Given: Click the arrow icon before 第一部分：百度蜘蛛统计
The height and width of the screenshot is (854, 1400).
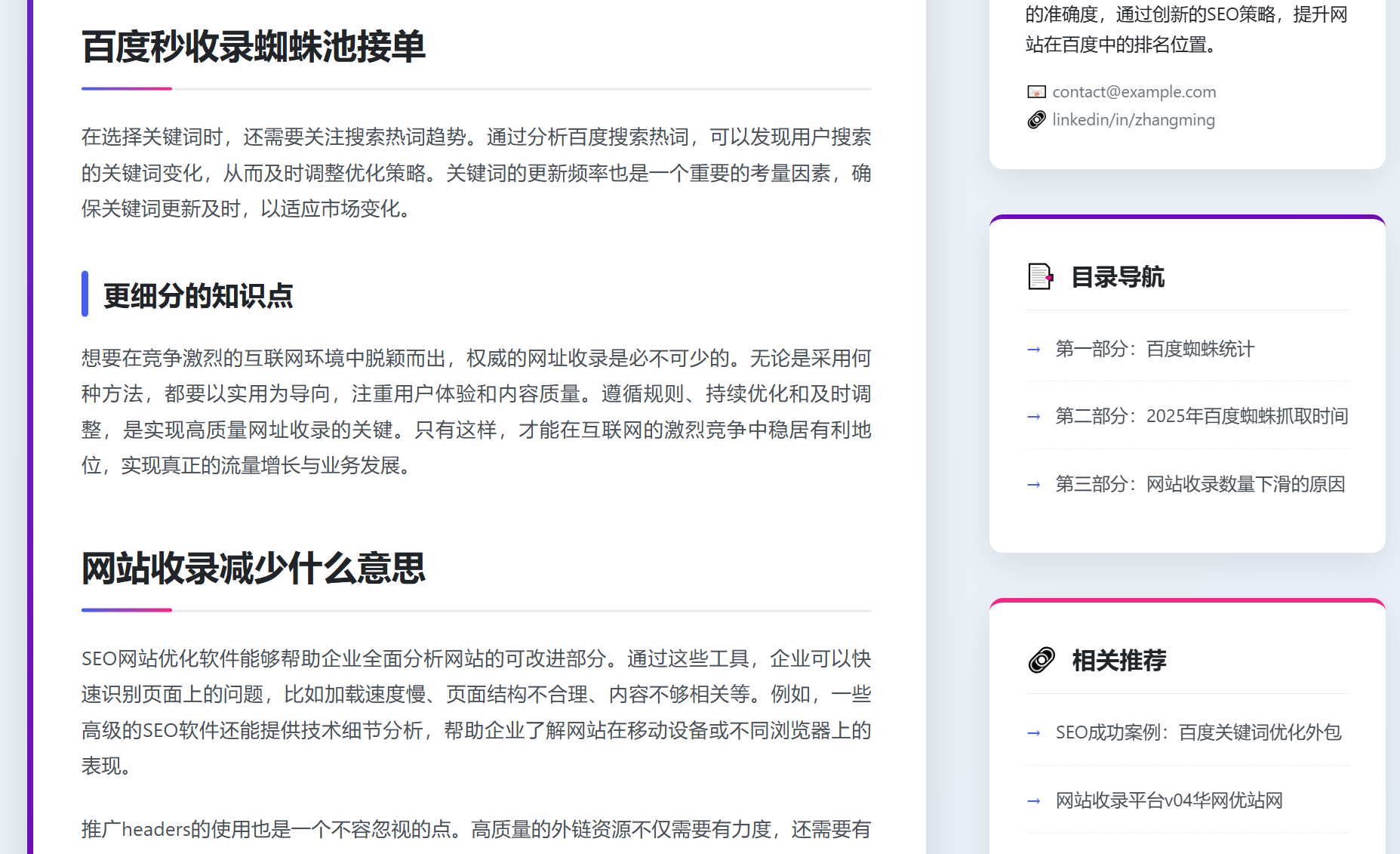Looking at the screenshot, I should click(x=1032, y=350).
